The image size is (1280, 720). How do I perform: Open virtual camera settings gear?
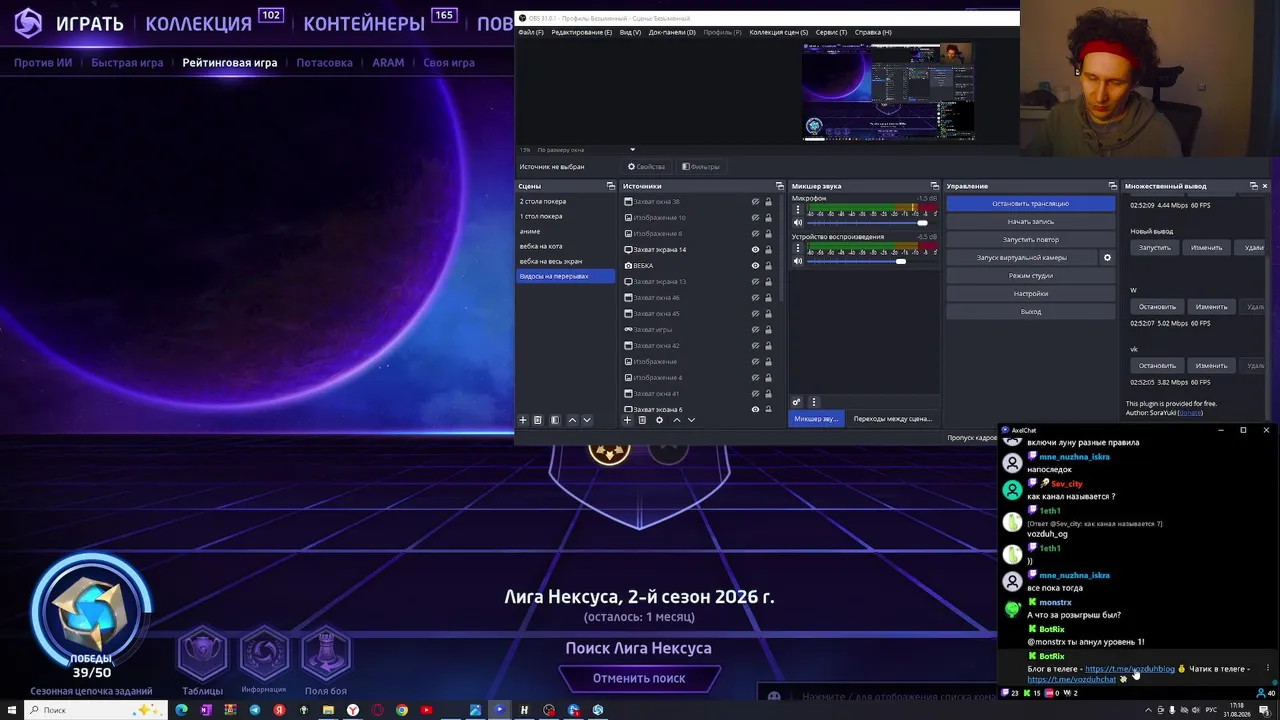tap(1107, 258)
